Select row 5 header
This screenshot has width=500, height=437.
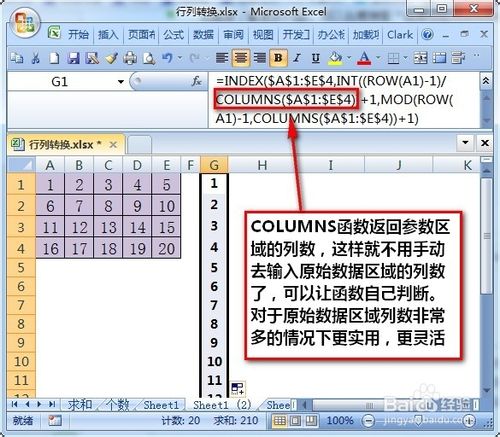[21, 267]
